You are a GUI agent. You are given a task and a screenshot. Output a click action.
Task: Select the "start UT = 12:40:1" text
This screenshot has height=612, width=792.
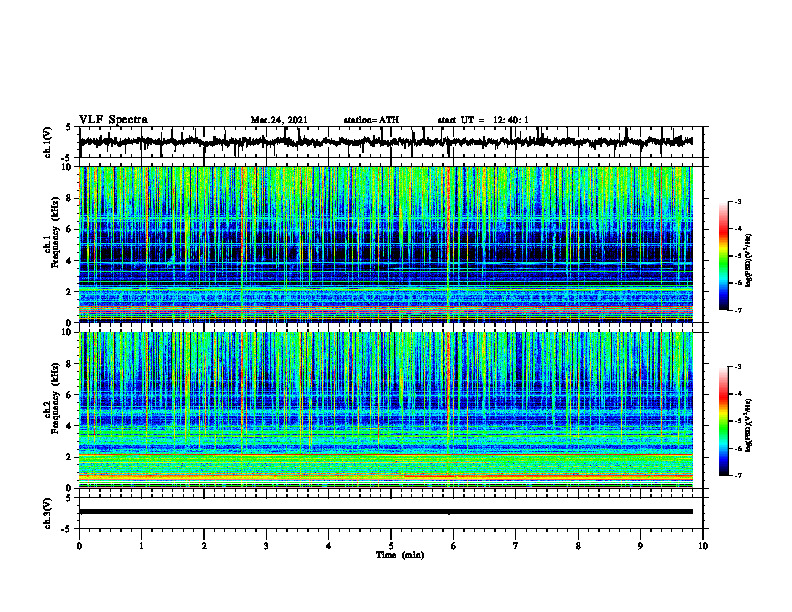[x=483, y=120]
